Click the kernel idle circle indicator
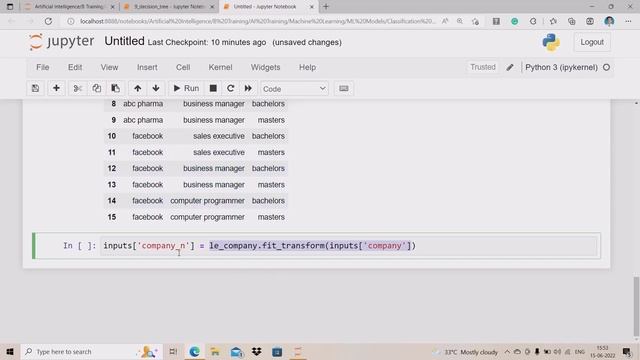640x360 pixels. coord(607,67)
